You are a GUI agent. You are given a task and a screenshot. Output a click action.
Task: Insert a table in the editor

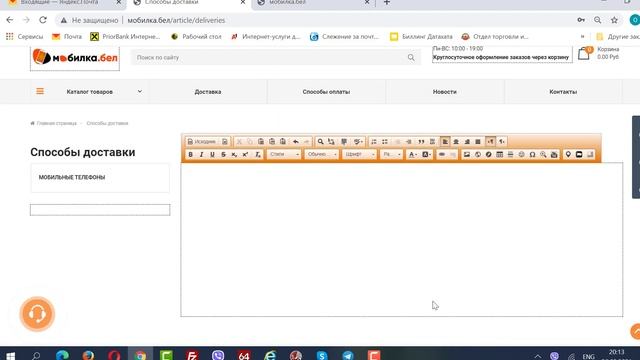click(500, 155)
